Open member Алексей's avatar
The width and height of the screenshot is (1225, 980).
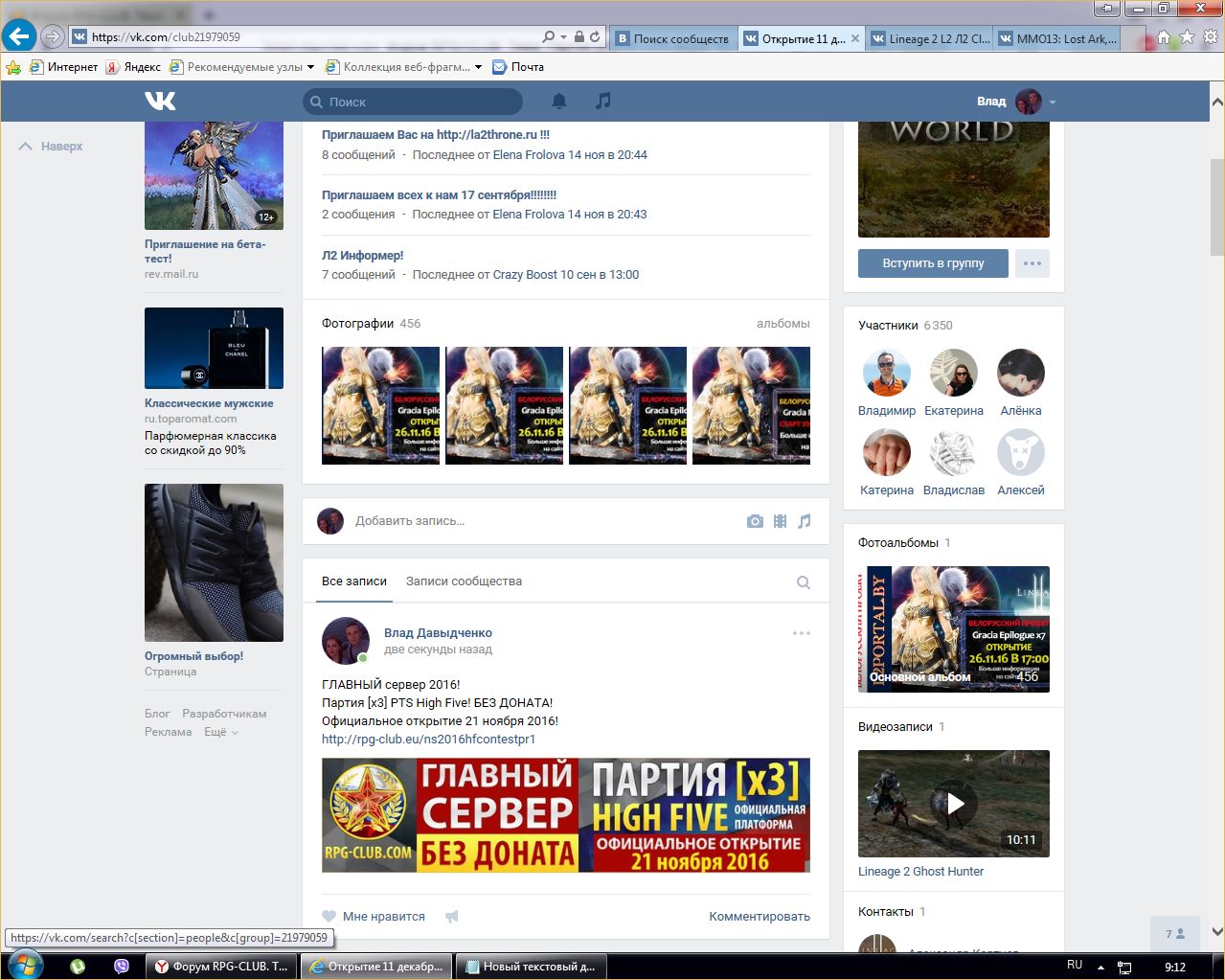click(x=1021, y=452)
